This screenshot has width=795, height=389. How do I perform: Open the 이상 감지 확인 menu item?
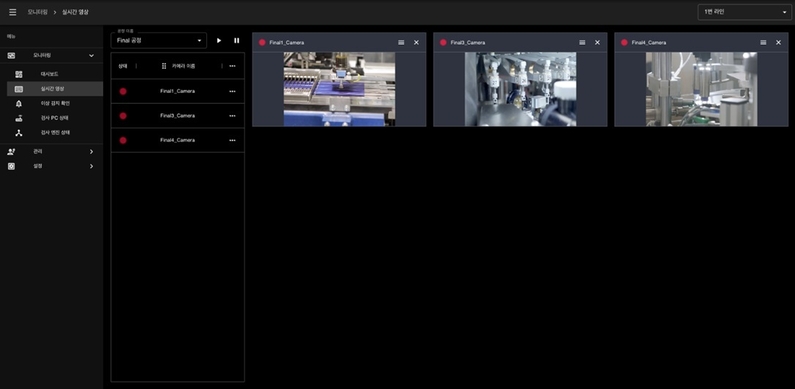coord(55,103)
